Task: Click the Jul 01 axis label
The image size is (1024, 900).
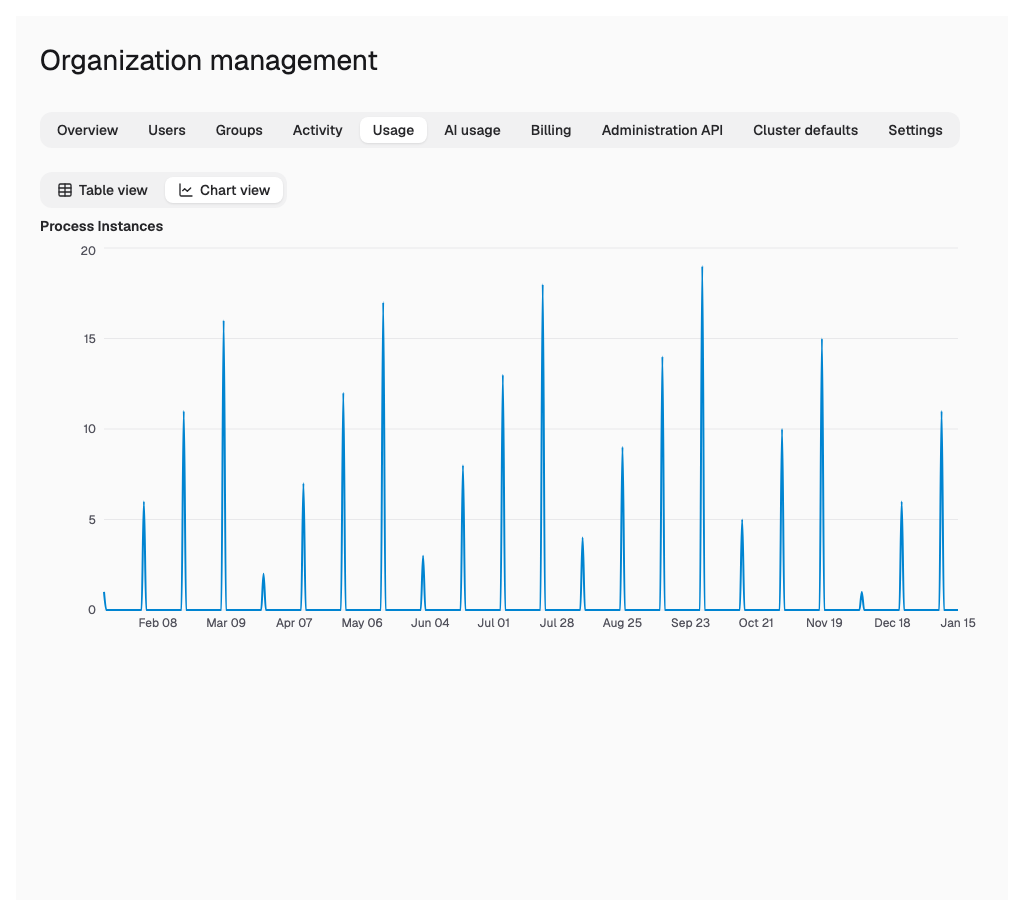Action: coord(493,623)
